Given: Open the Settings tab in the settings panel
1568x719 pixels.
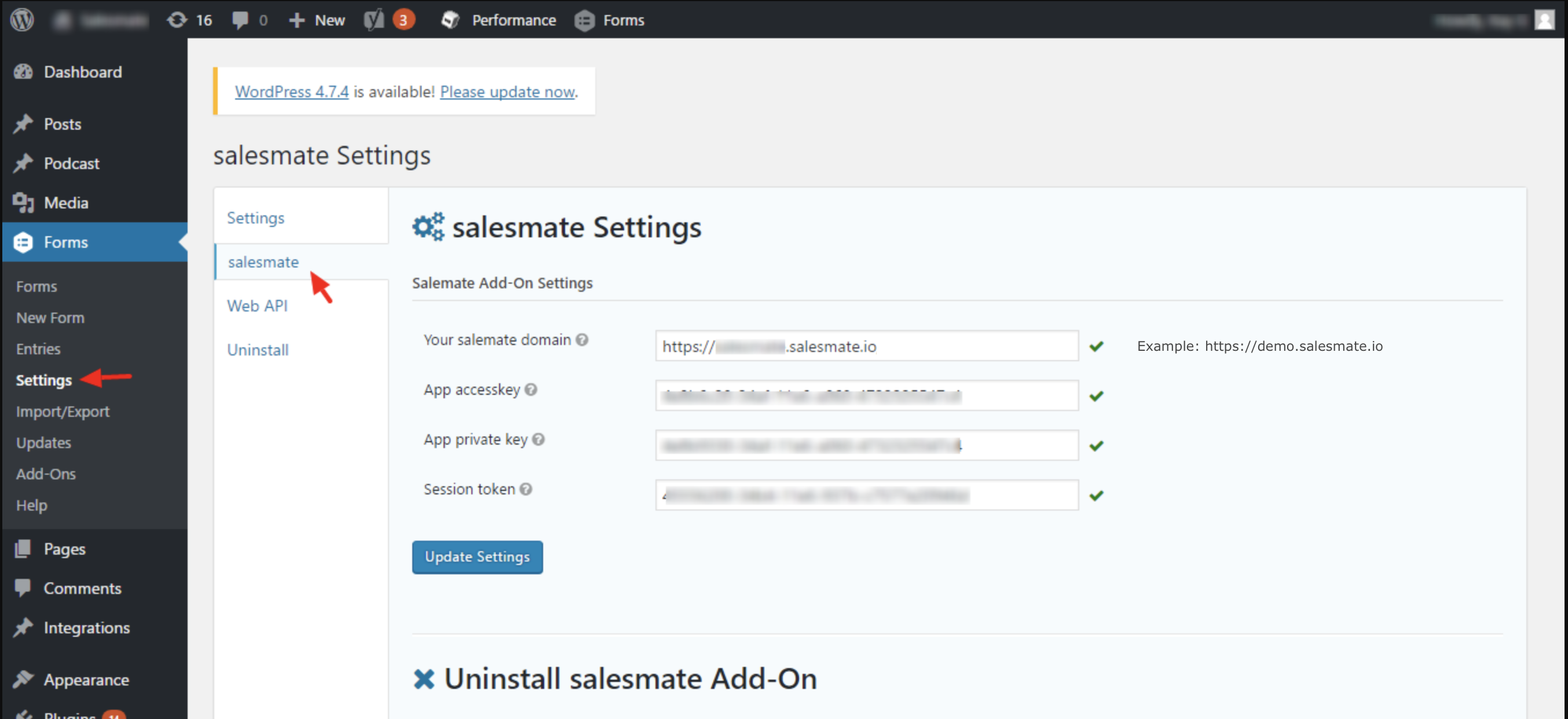Looking at the screenshot, I should pos(256,218).
